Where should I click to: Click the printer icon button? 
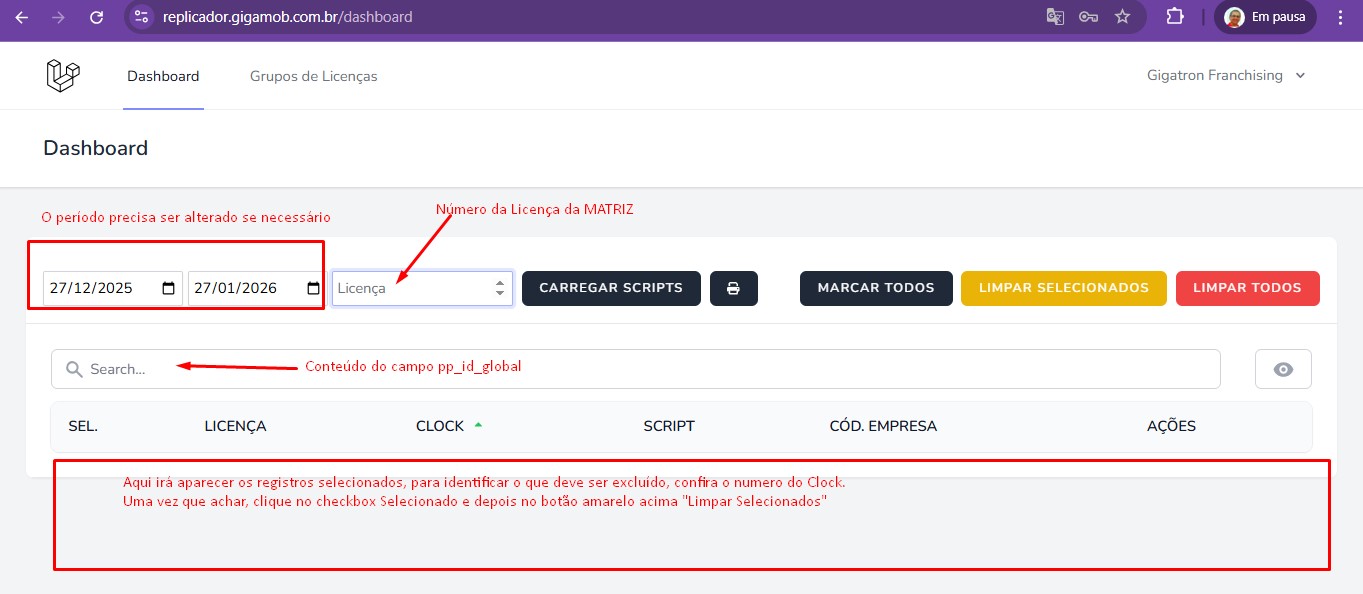(x=734, y=288)
